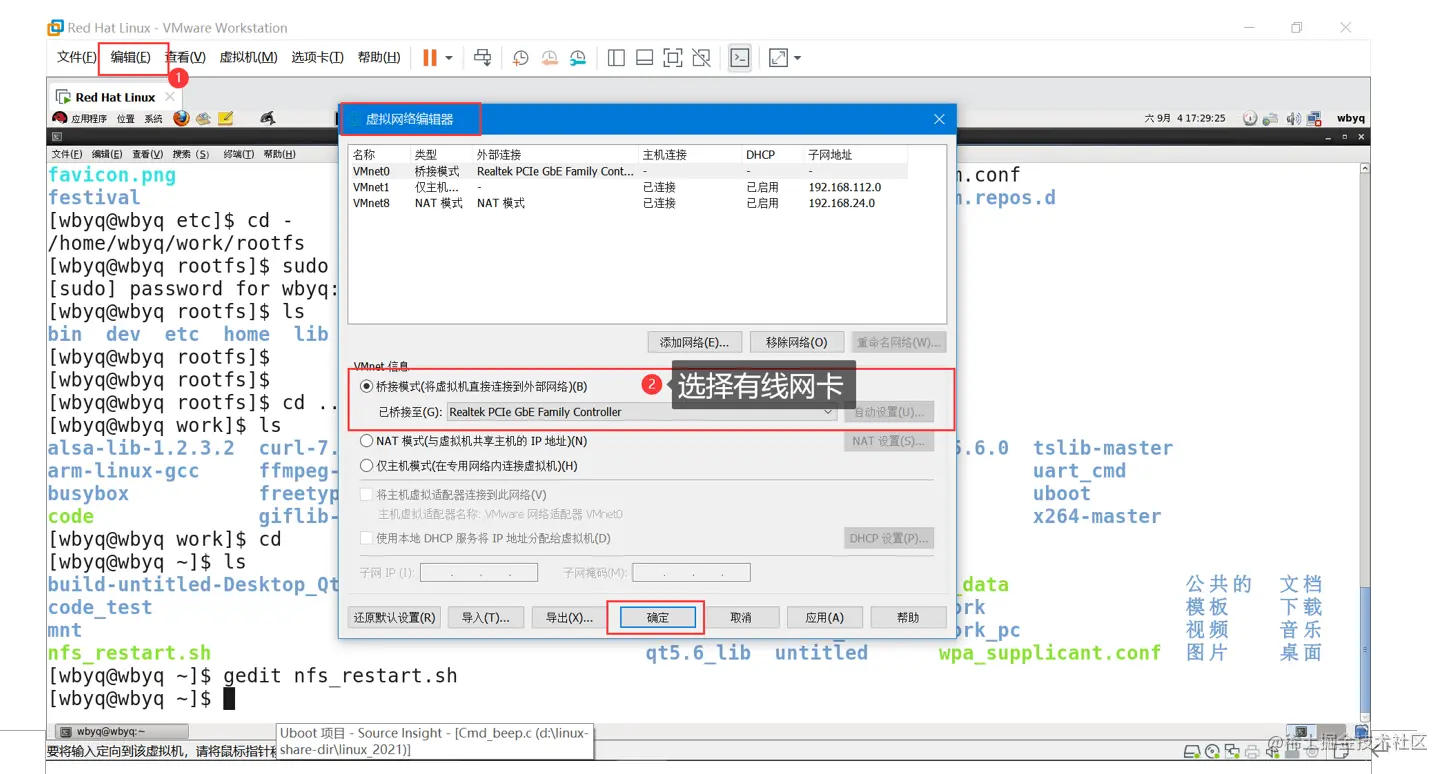Select the VMnet0 row in network list
Screen dimensions: 1449x774
(628, 171)
